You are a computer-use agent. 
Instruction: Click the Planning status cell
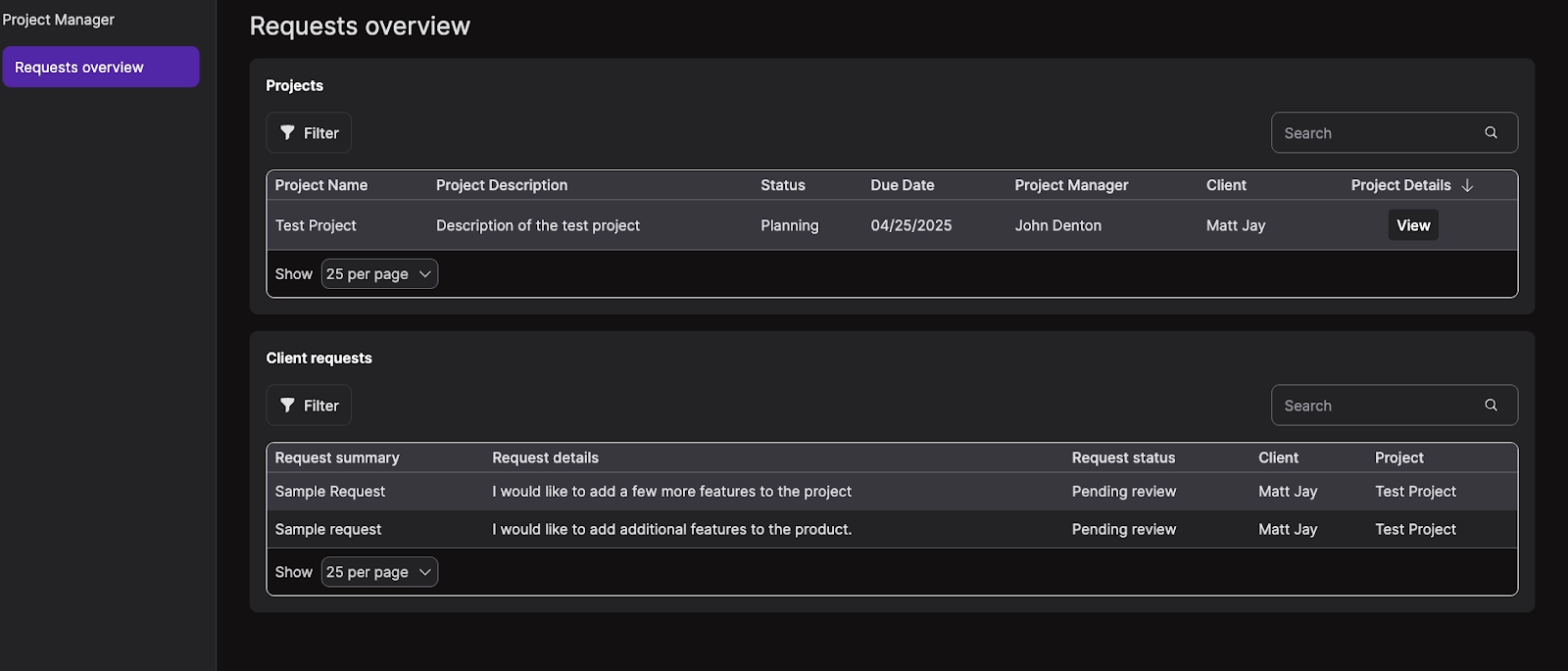pyautogui.click(x=790, y=225)
